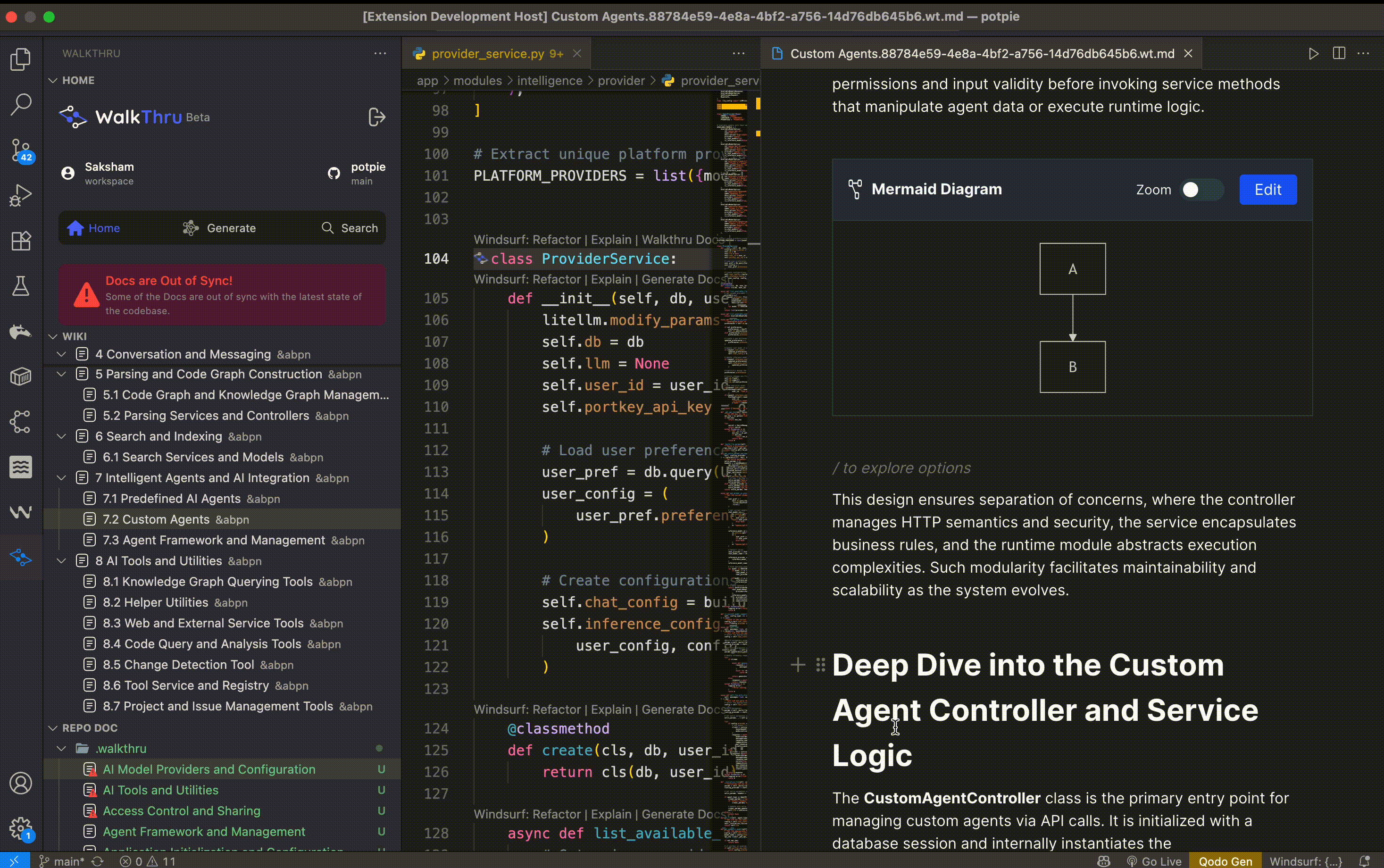
Task: Open the WalkThru extension view in activity bar
Action: click(21, 557)
